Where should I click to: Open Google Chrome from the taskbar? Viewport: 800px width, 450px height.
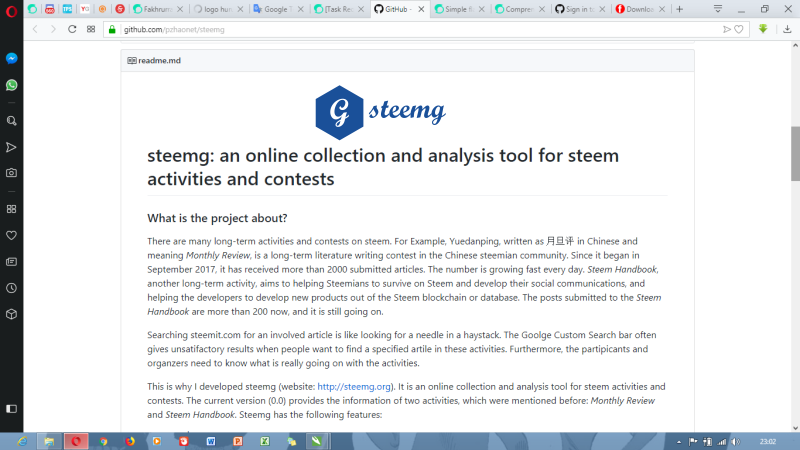tap(103, 441)
